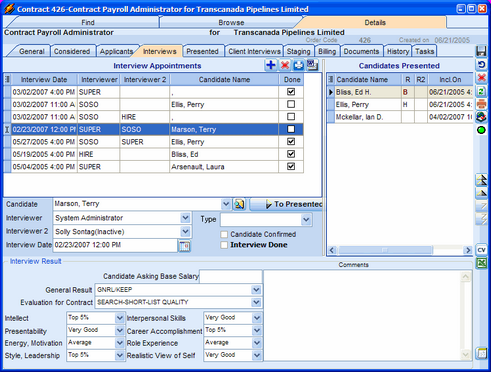Screen dimensions: 491x372
Task: Add a new interview appointment with the blue plus
Action: point(271,65)
